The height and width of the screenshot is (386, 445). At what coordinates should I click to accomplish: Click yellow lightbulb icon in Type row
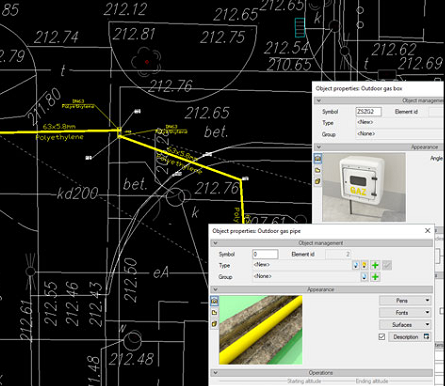(364, 265)
